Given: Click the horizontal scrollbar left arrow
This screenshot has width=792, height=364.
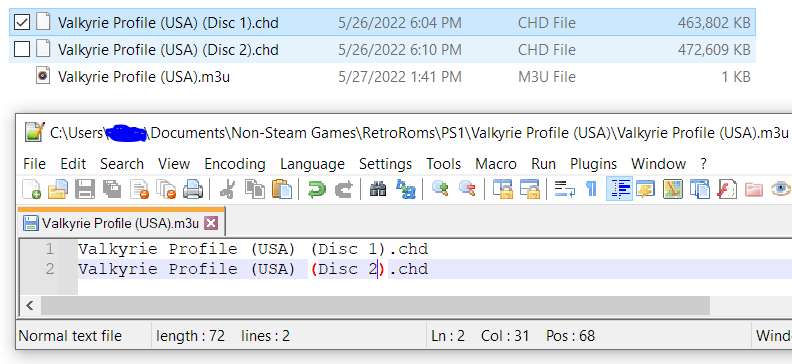Looking at the screenshot, I should tap(30, 305).
